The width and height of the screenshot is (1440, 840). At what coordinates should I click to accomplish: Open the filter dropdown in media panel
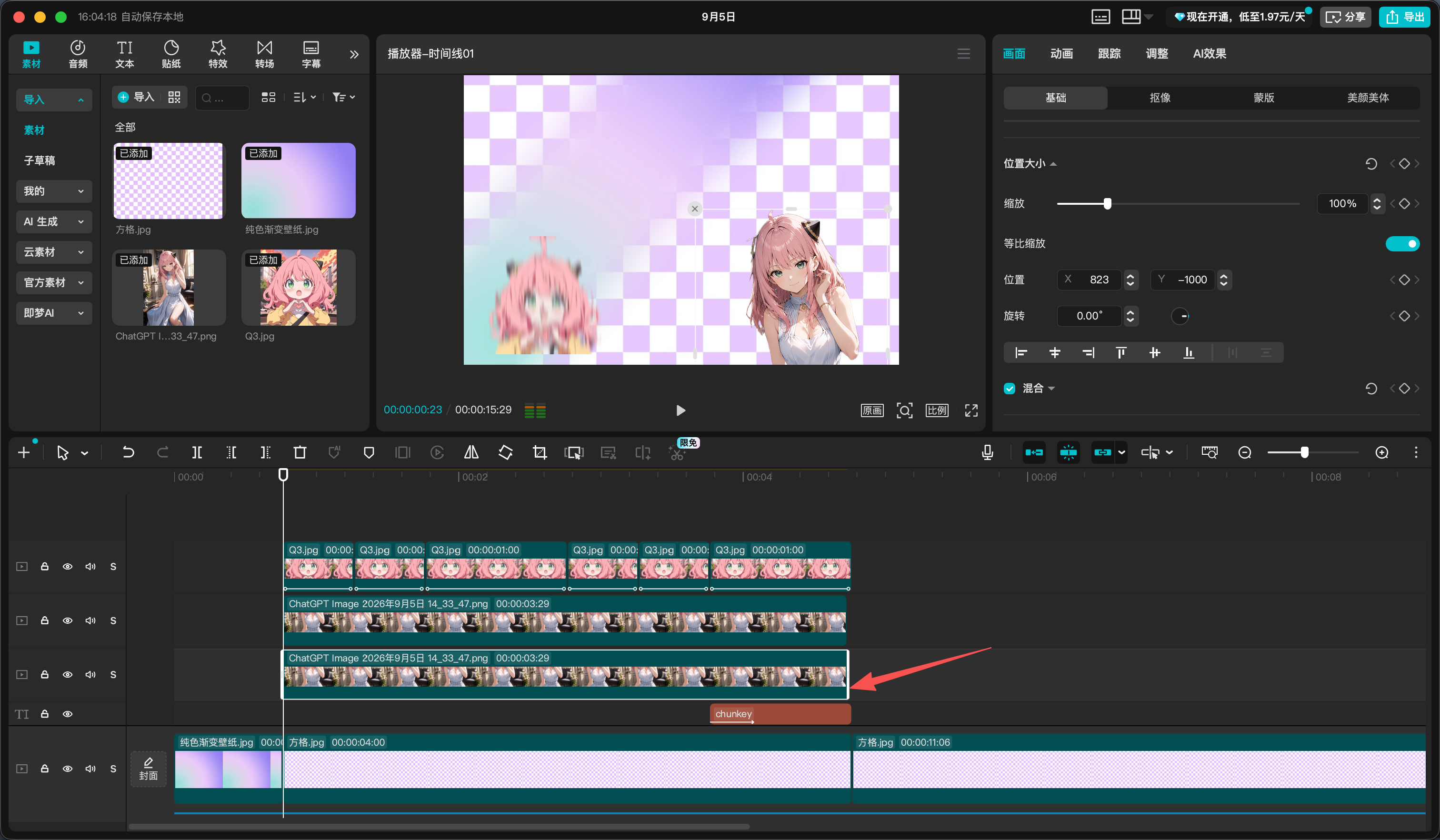(343, 97)
